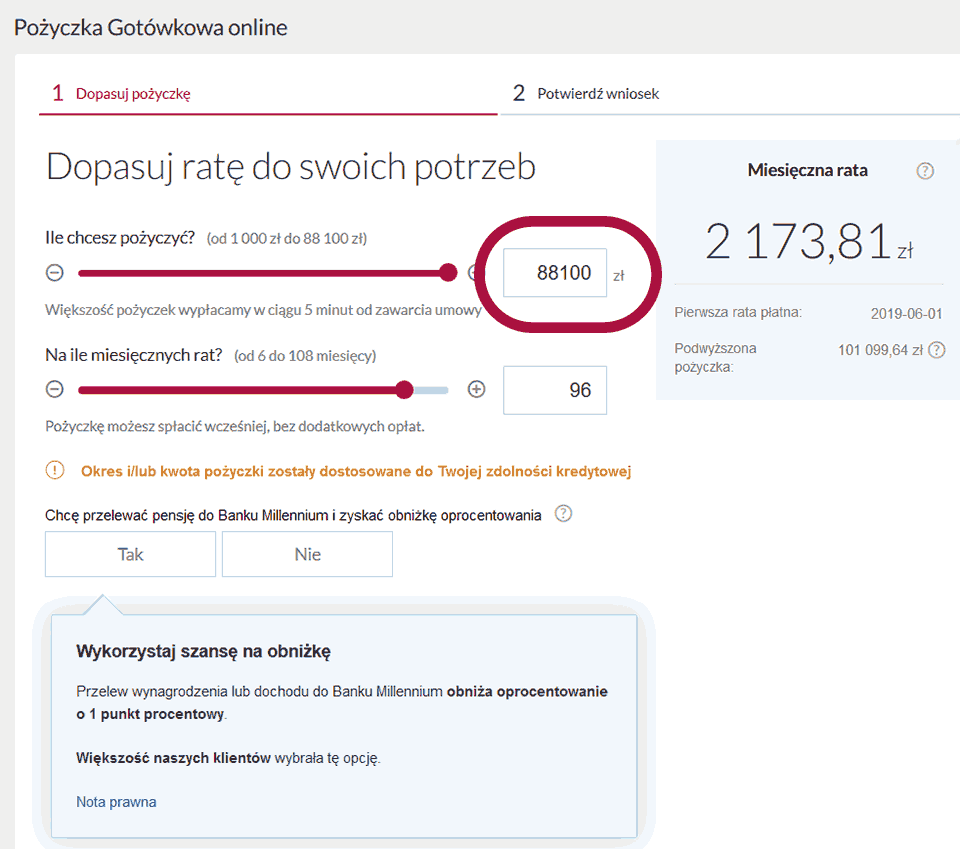Select the 88100 loan amount input field
This screenshot has width=960, height=849.
[x=555, y=272]
